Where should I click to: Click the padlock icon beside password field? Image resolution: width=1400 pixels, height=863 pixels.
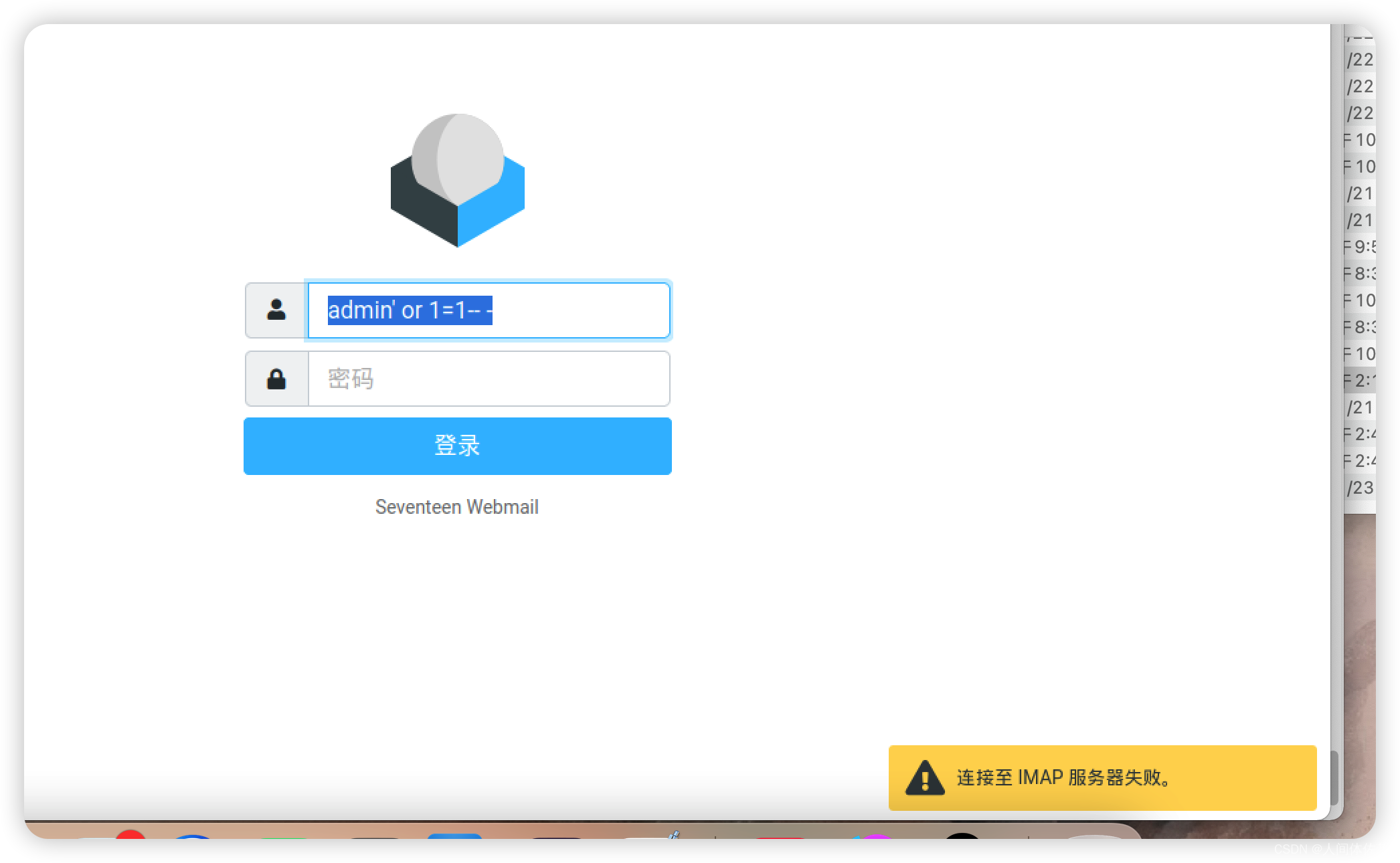click(x=276, y=379)
